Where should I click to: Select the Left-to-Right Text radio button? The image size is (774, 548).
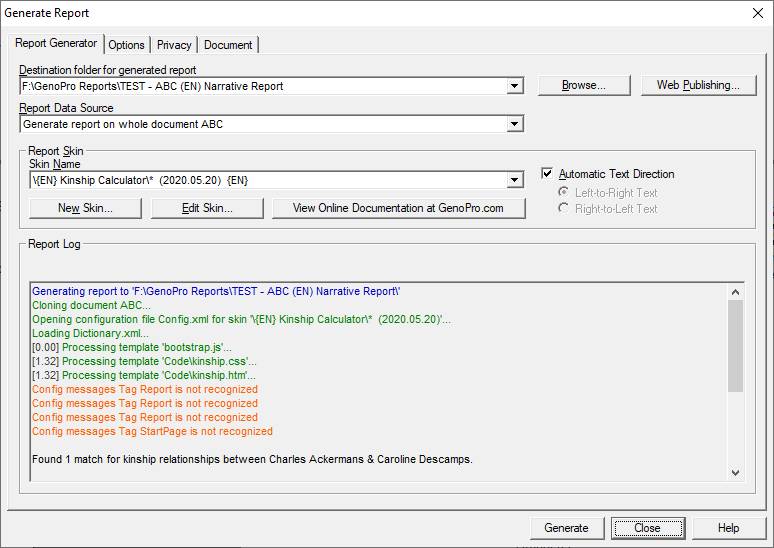point(563,192)
